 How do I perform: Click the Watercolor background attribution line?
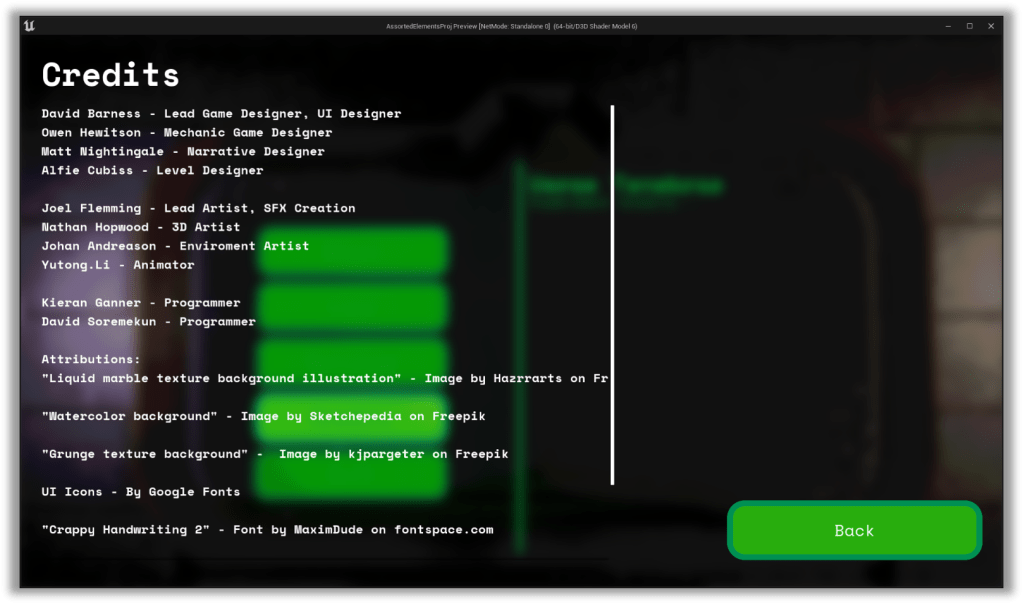coord(263,416)
